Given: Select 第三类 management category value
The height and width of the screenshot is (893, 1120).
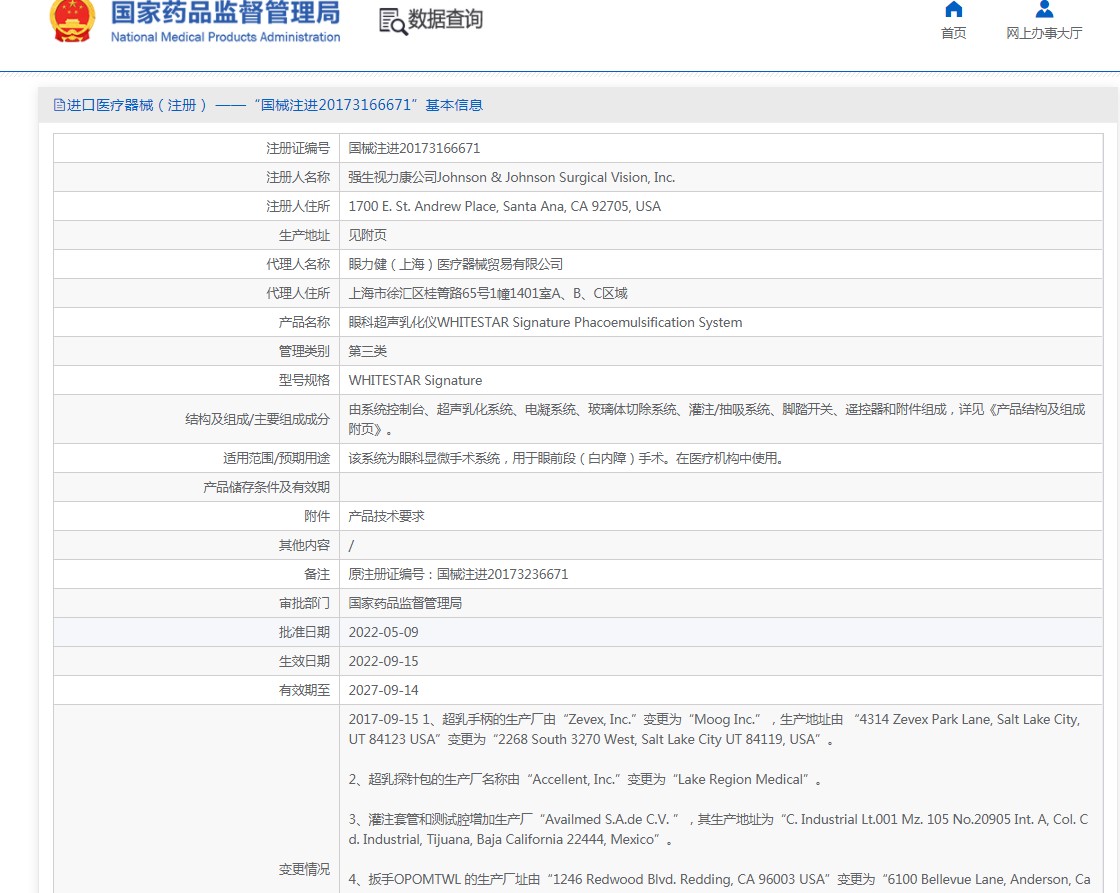Looking at the screenshot, I should pos(367,351).
